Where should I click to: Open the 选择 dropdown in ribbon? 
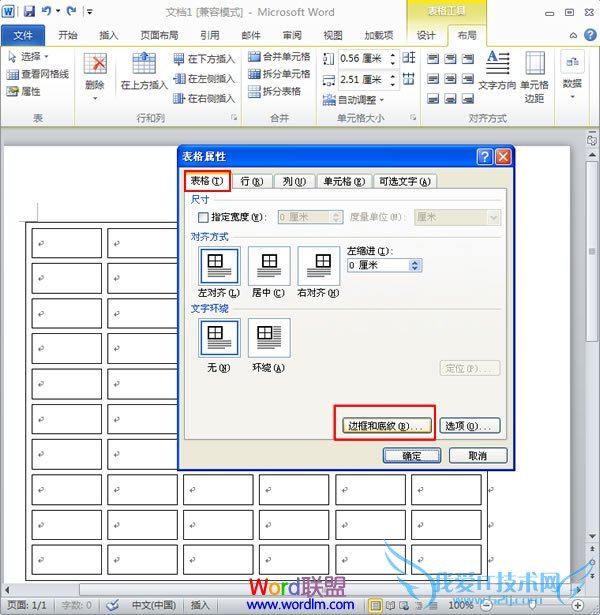click(28, 56)
